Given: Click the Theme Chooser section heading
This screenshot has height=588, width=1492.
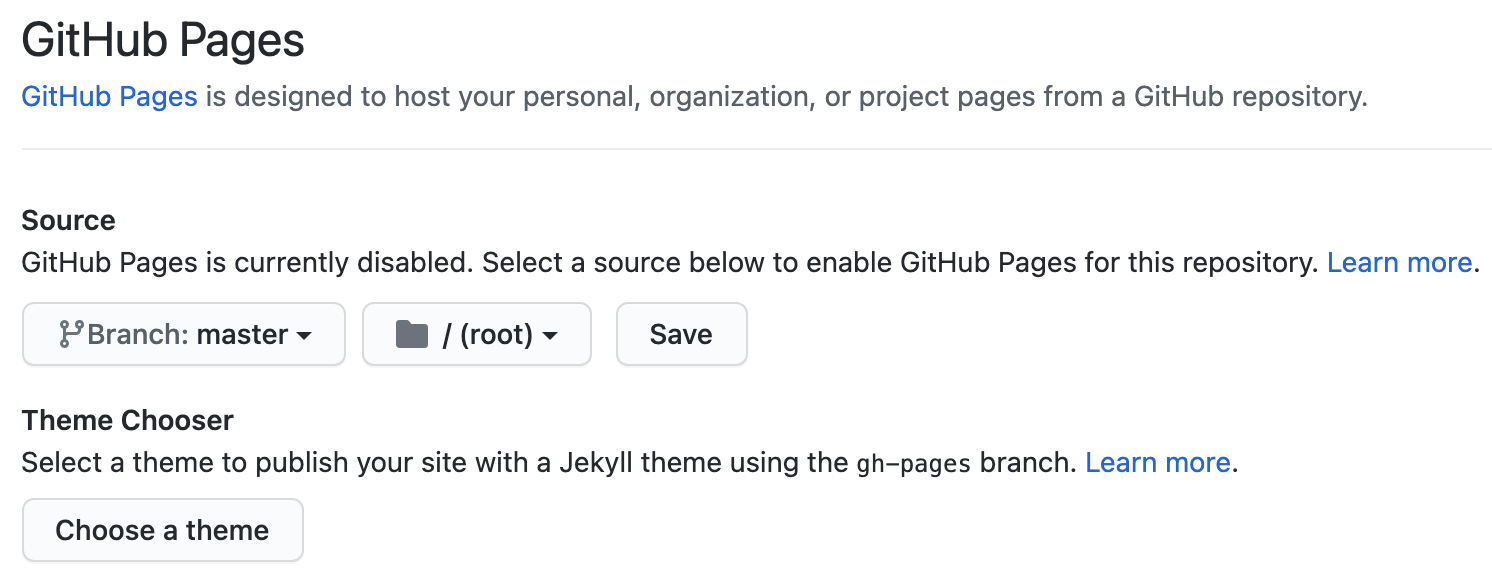Looking at the screenshot, I should (127, 420).
